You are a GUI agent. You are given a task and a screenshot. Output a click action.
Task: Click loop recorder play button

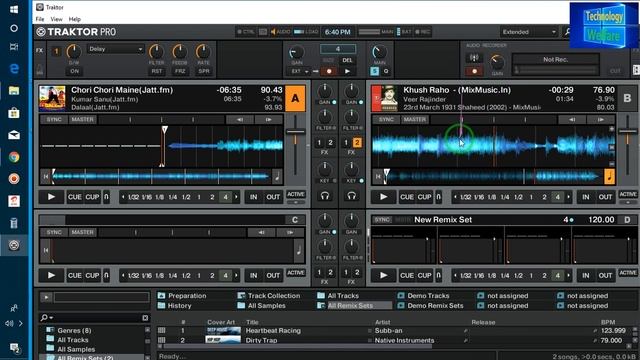[347, 71]
